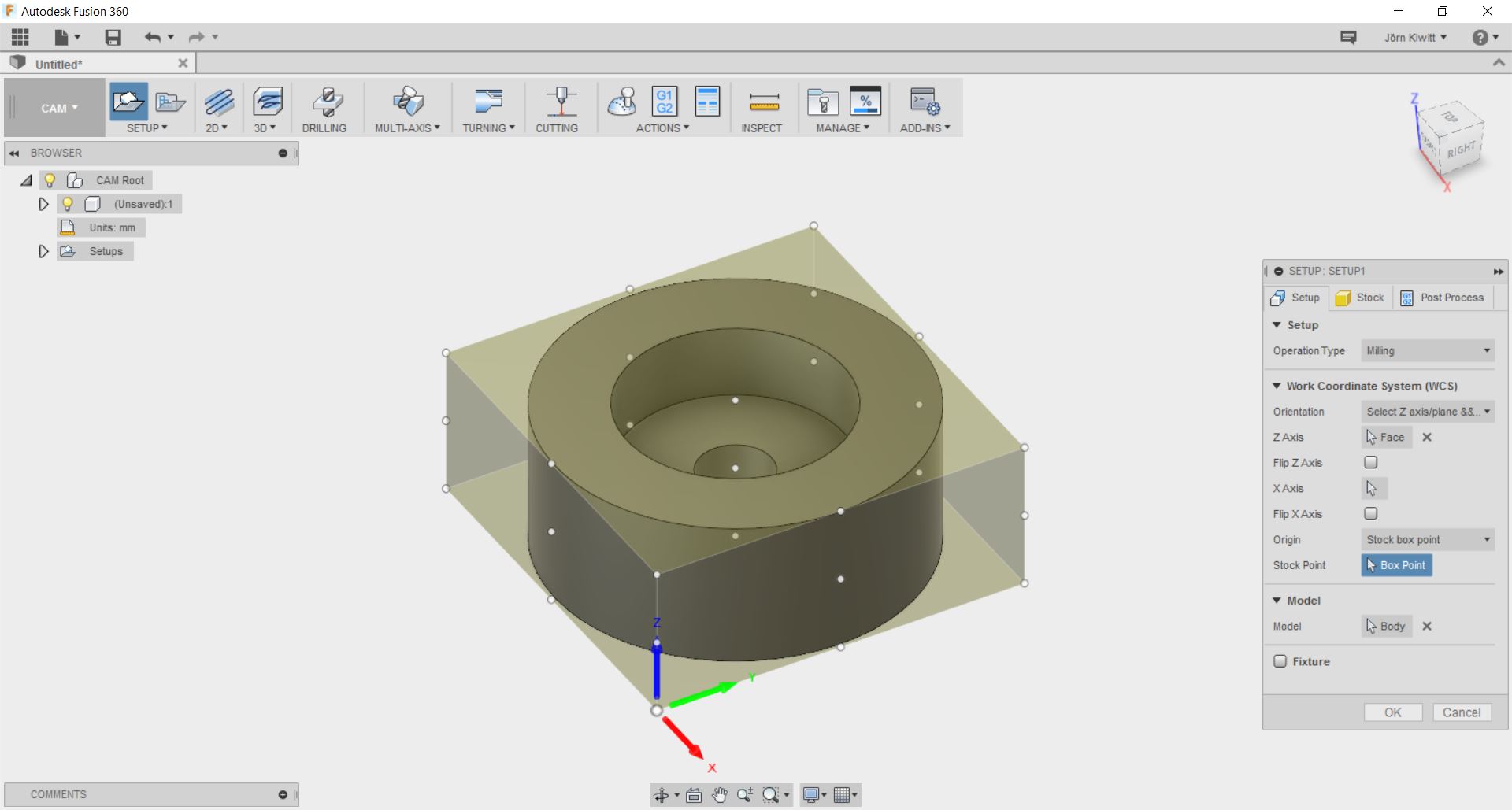Open the Tool Library icon
Image resolution: width=1512 pixels, height=810 pixels.
823,102
